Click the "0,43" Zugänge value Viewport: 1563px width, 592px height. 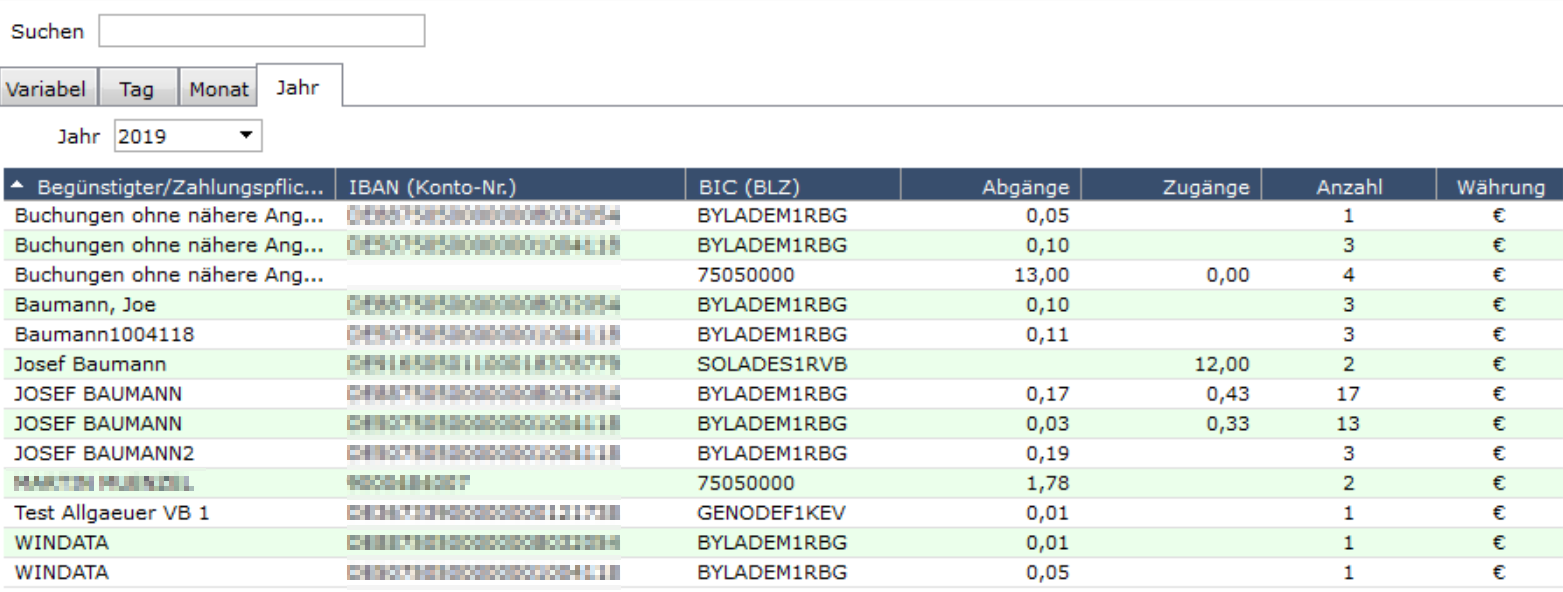click(x=1229, y=394)
